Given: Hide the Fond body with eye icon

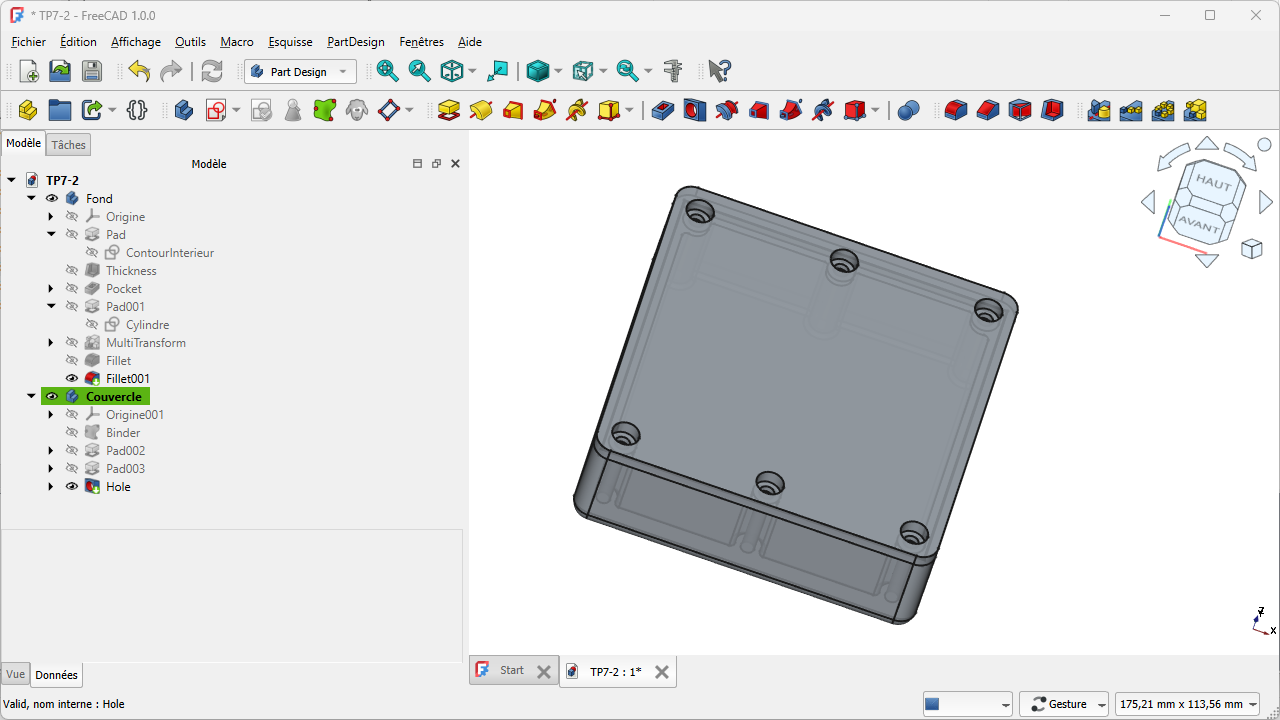Looking at the screenshot, I should point(52,199).
